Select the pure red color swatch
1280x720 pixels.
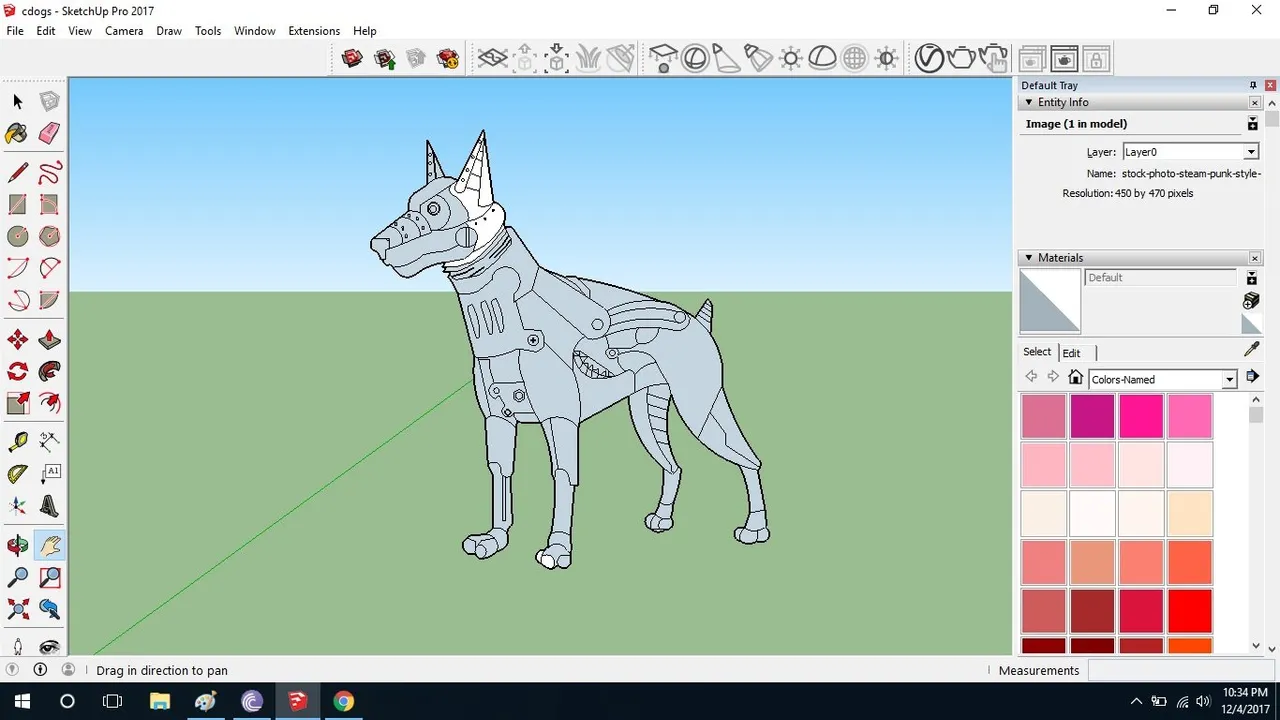click(x=1189, y=611)
